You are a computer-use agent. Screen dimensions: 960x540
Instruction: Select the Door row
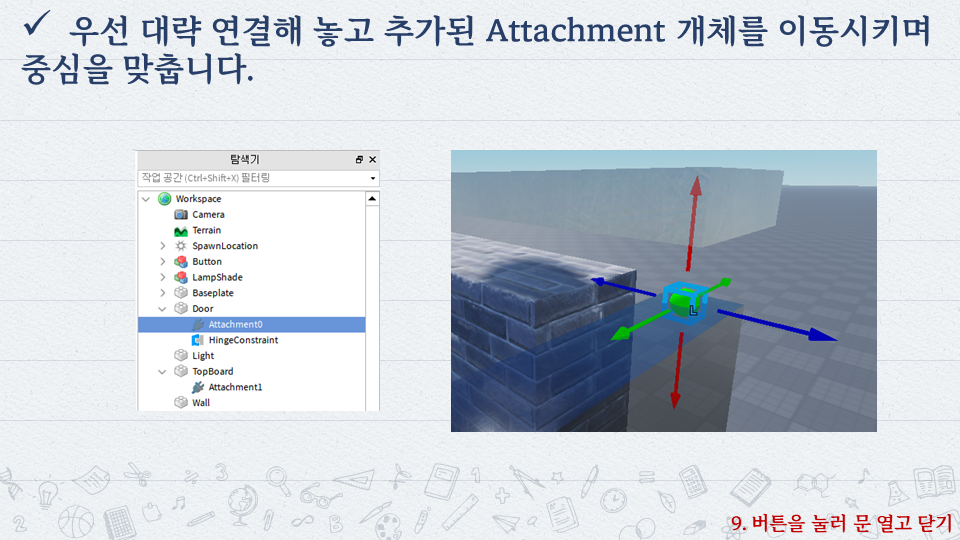point(252,309)
